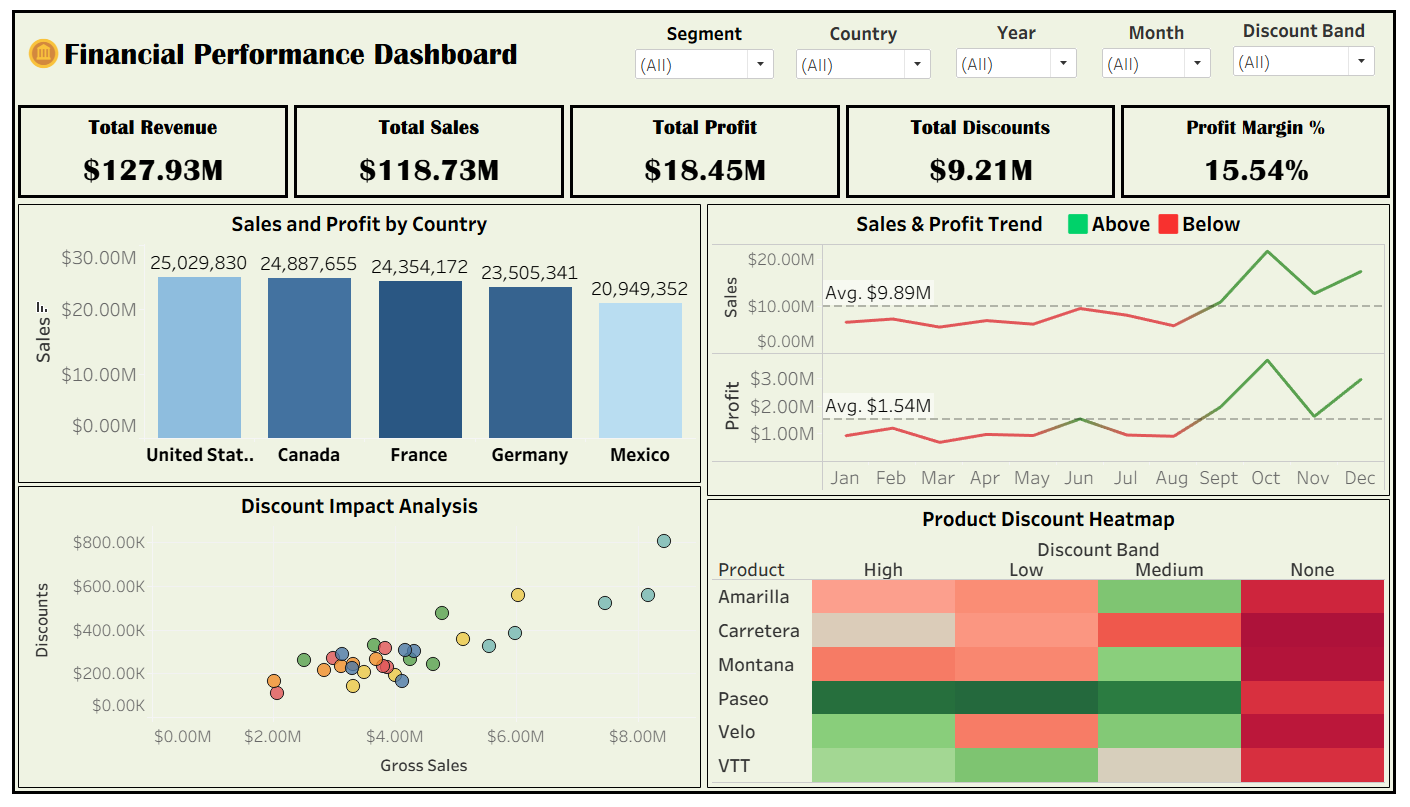Click the Avg. $9.89M reference line label
Image resolution: width=1410 pixels, height=807 pixels.
pos(878,293)
